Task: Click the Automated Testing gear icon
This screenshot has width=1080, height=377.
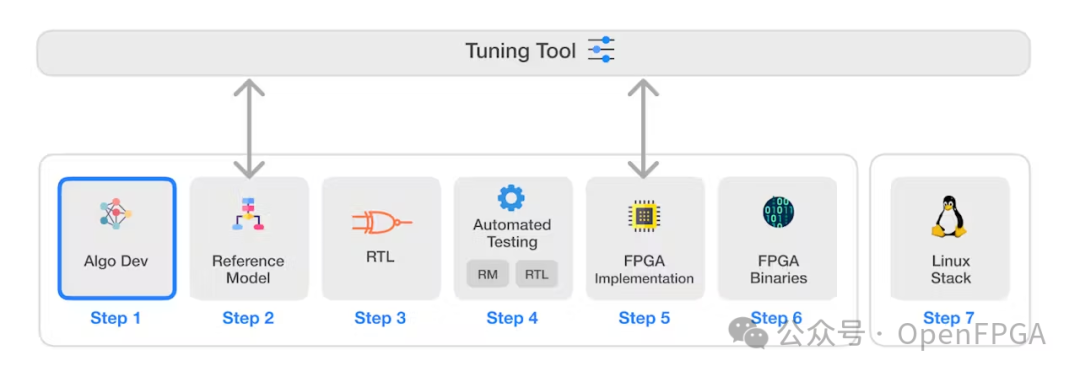Action: tap(511, 198)
